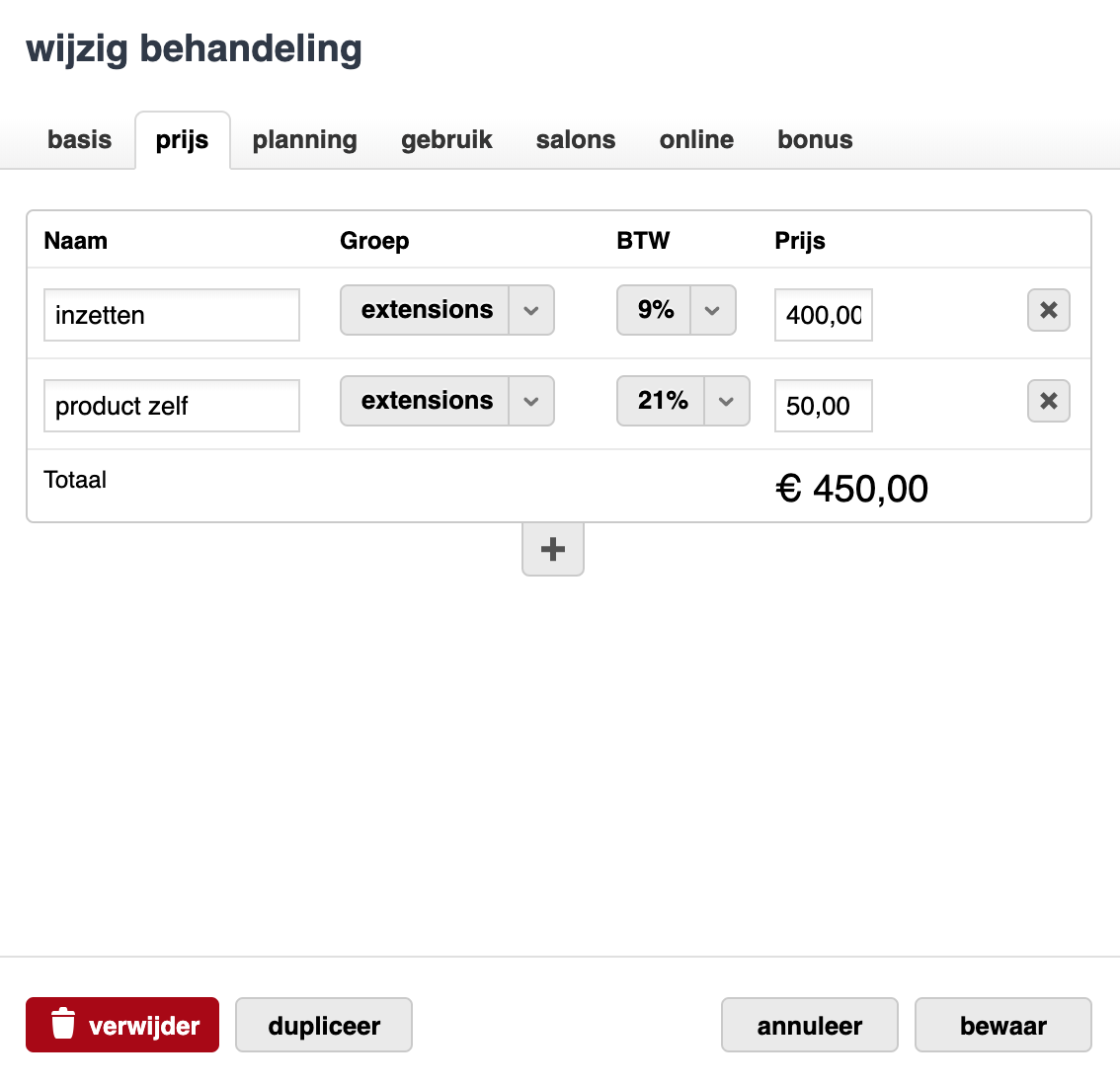This screenshot has height=1084, width=1120.
Task: Switch to the basis tab
Action: pyautogui.click(x=79, y=139)
